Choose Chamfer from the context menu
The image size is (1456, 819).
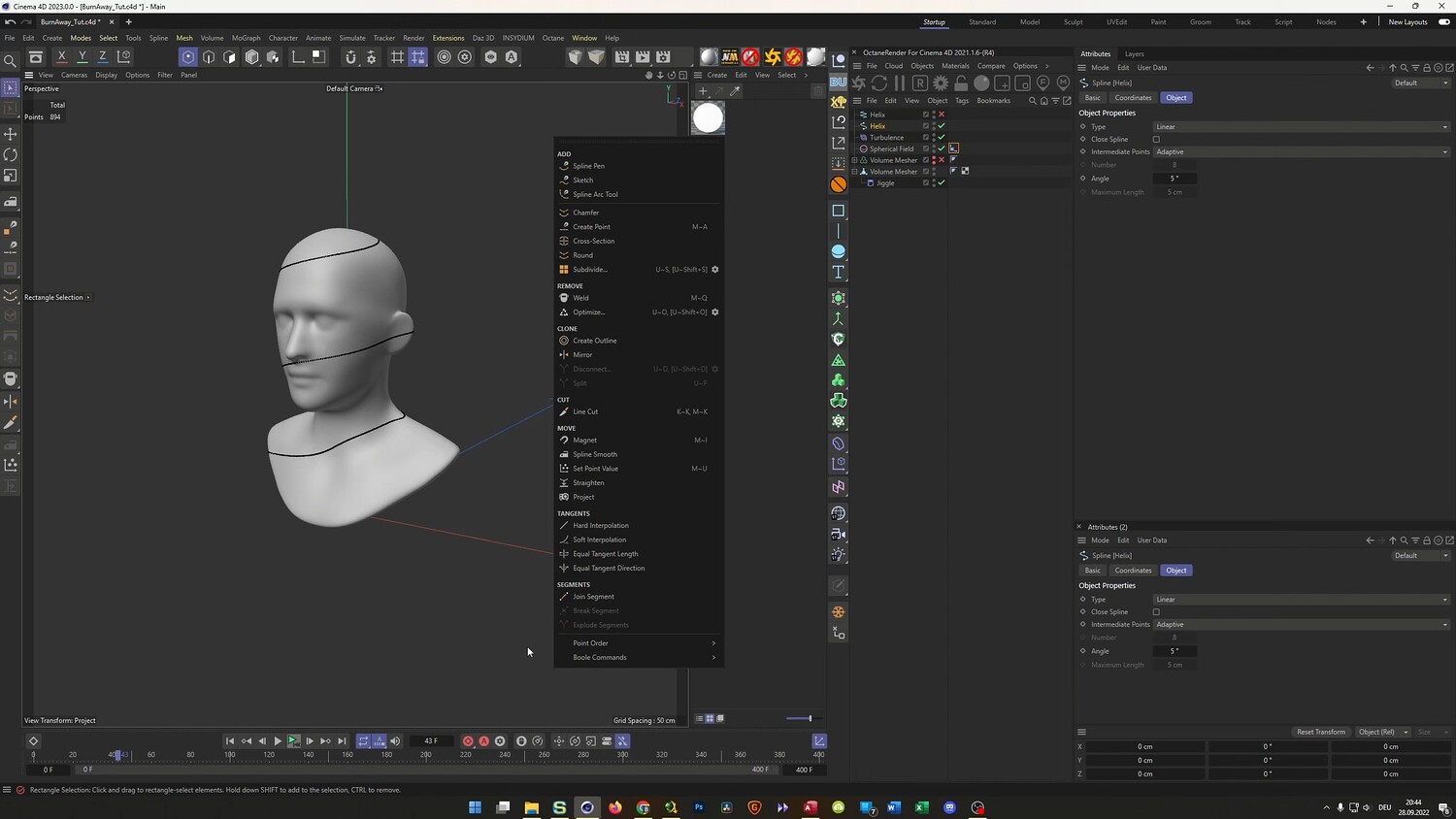(586, 213)
